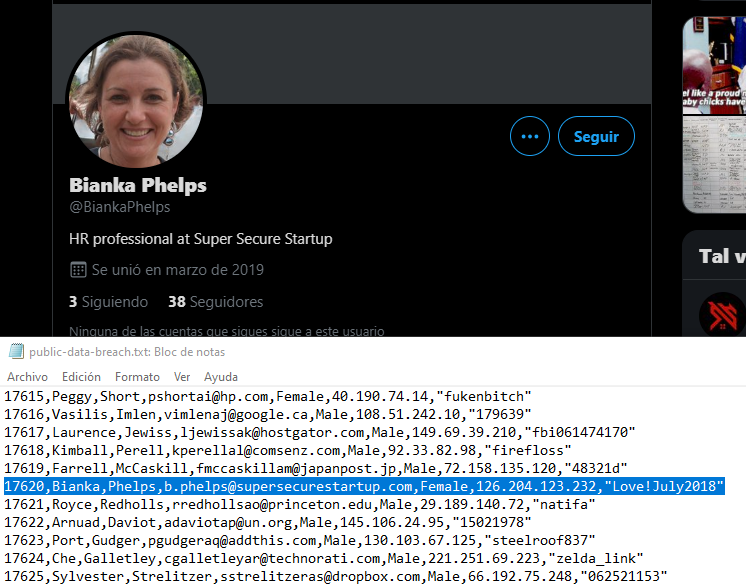Open the Ver menu
This screenshot has height=587, width=746.
click(182, 377)
